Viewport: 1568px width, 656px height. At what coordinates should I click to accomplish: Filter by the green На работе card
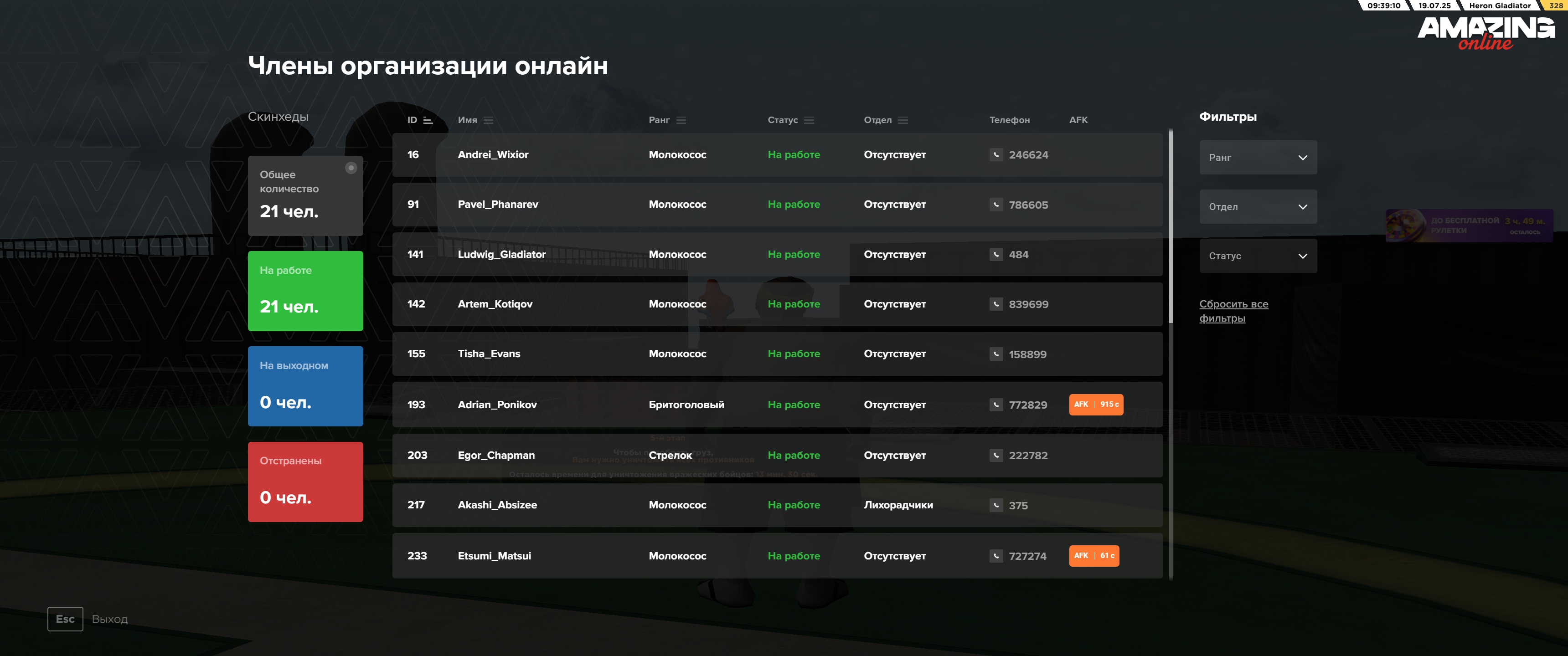305,291
